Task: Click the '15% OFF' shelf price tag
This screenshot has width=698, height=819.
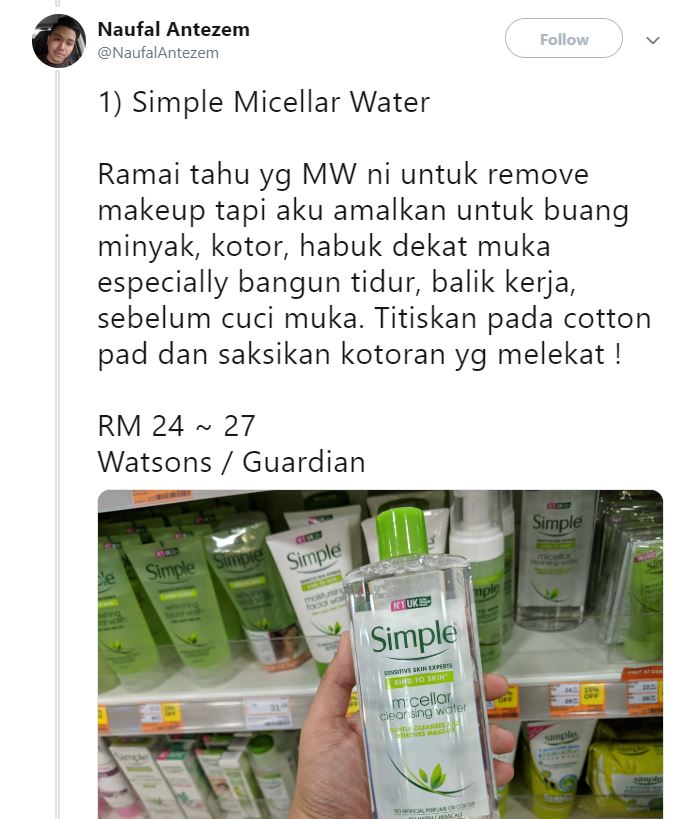Action: click(x=591, y=693)
